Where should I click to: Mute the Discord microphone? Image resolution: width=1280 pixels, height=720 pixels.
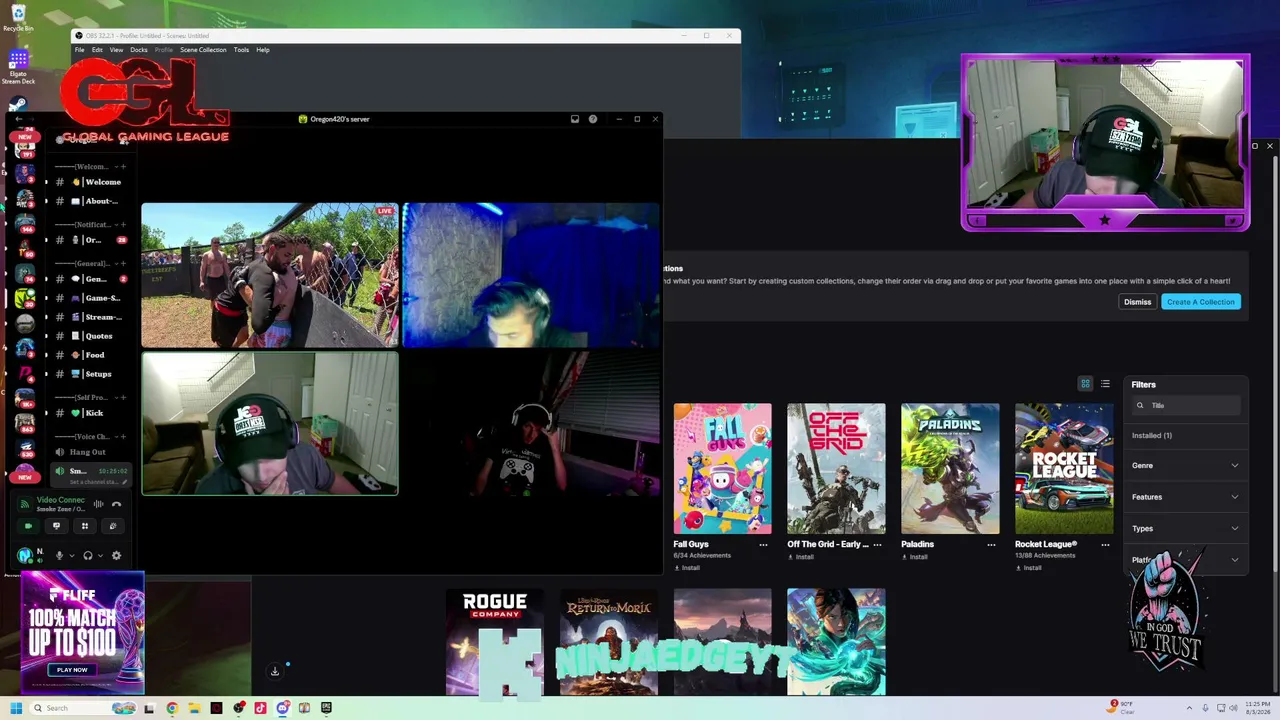pos(59,555)
